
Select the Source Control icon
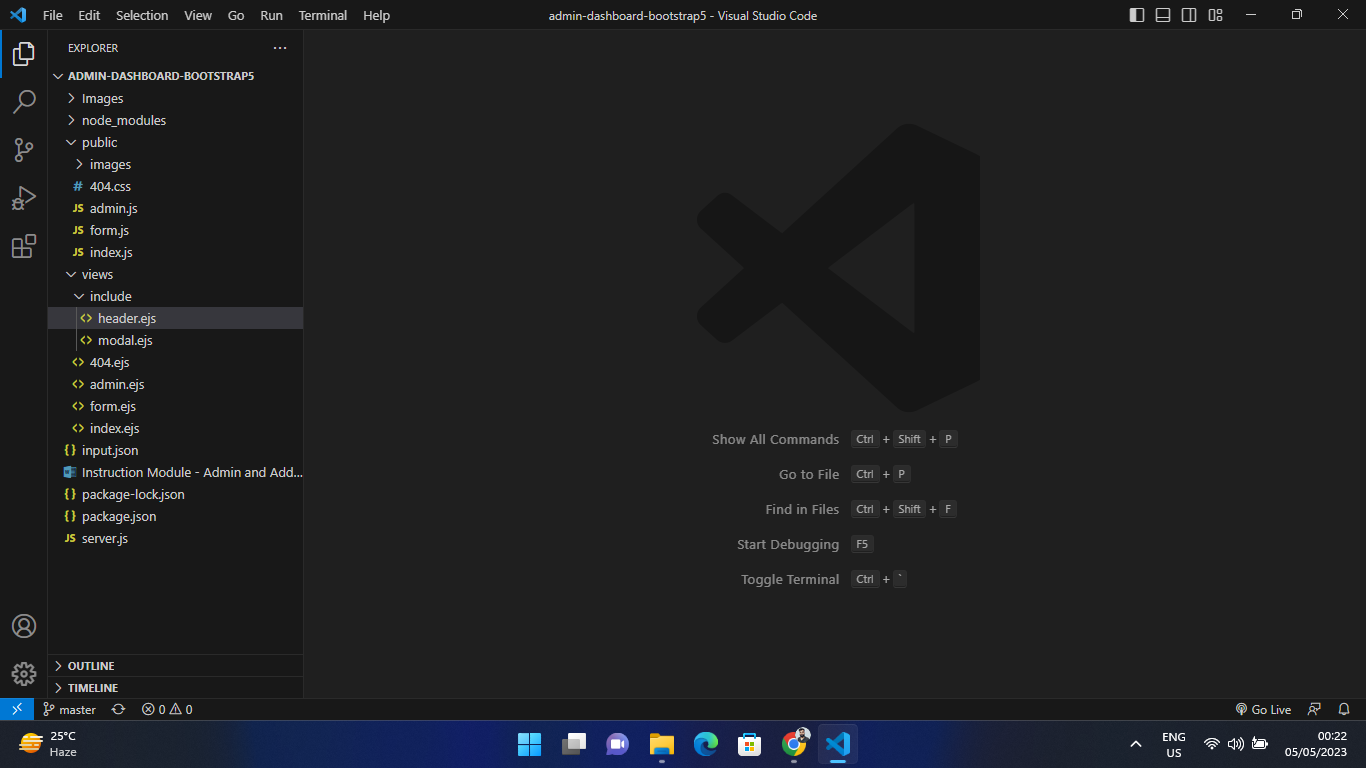point(24,149)
